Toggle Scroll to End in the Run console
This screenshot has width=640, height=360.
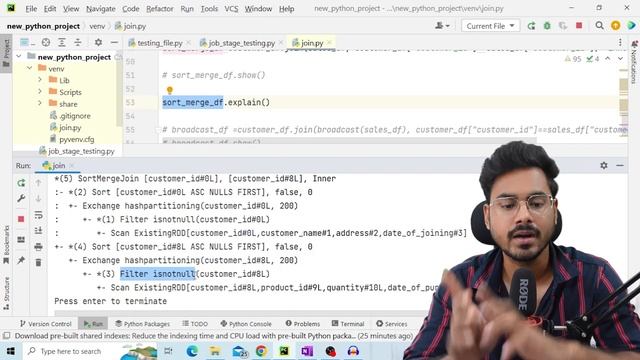point(38,231)
